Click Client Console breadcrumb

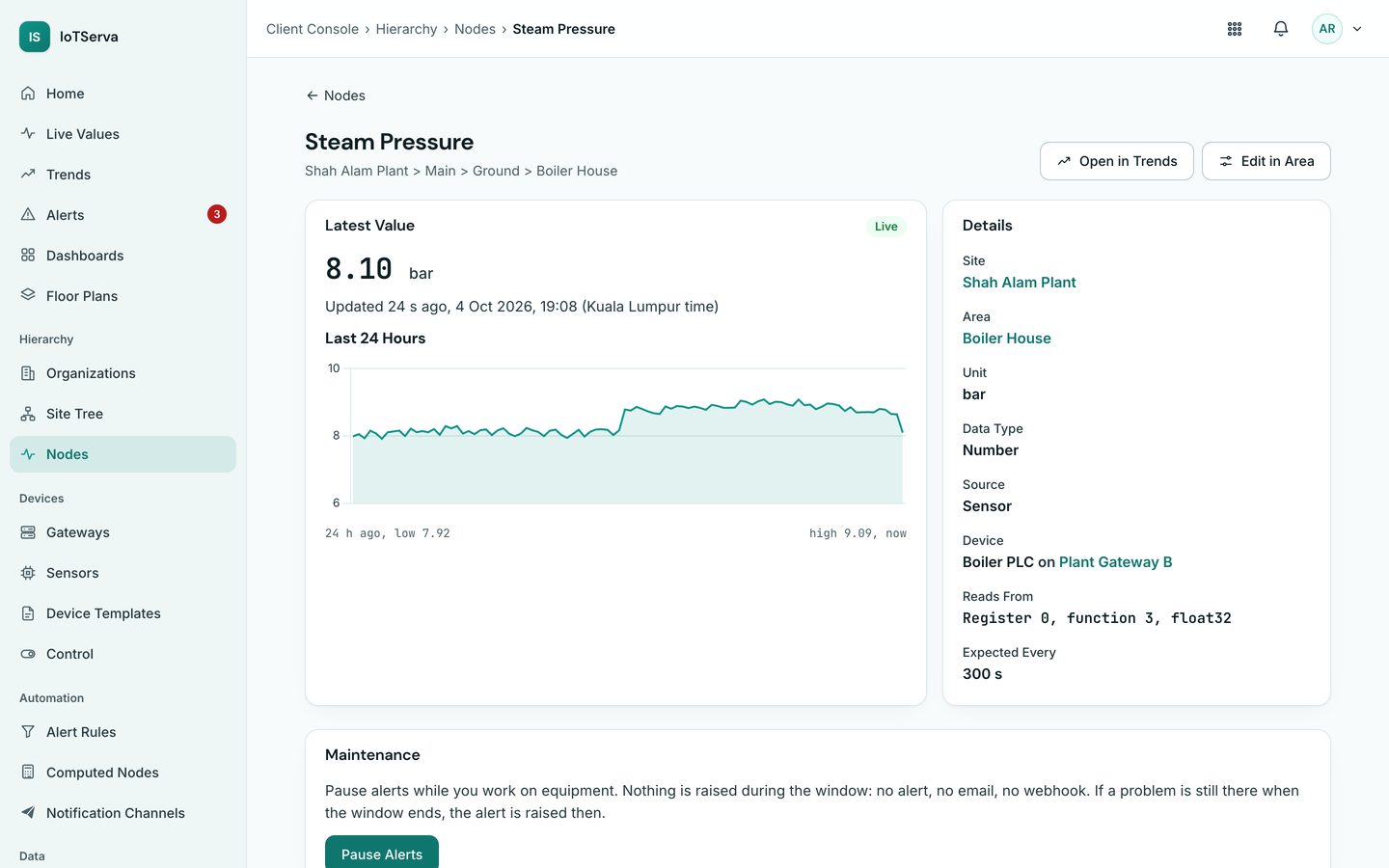tap(313, 29)
